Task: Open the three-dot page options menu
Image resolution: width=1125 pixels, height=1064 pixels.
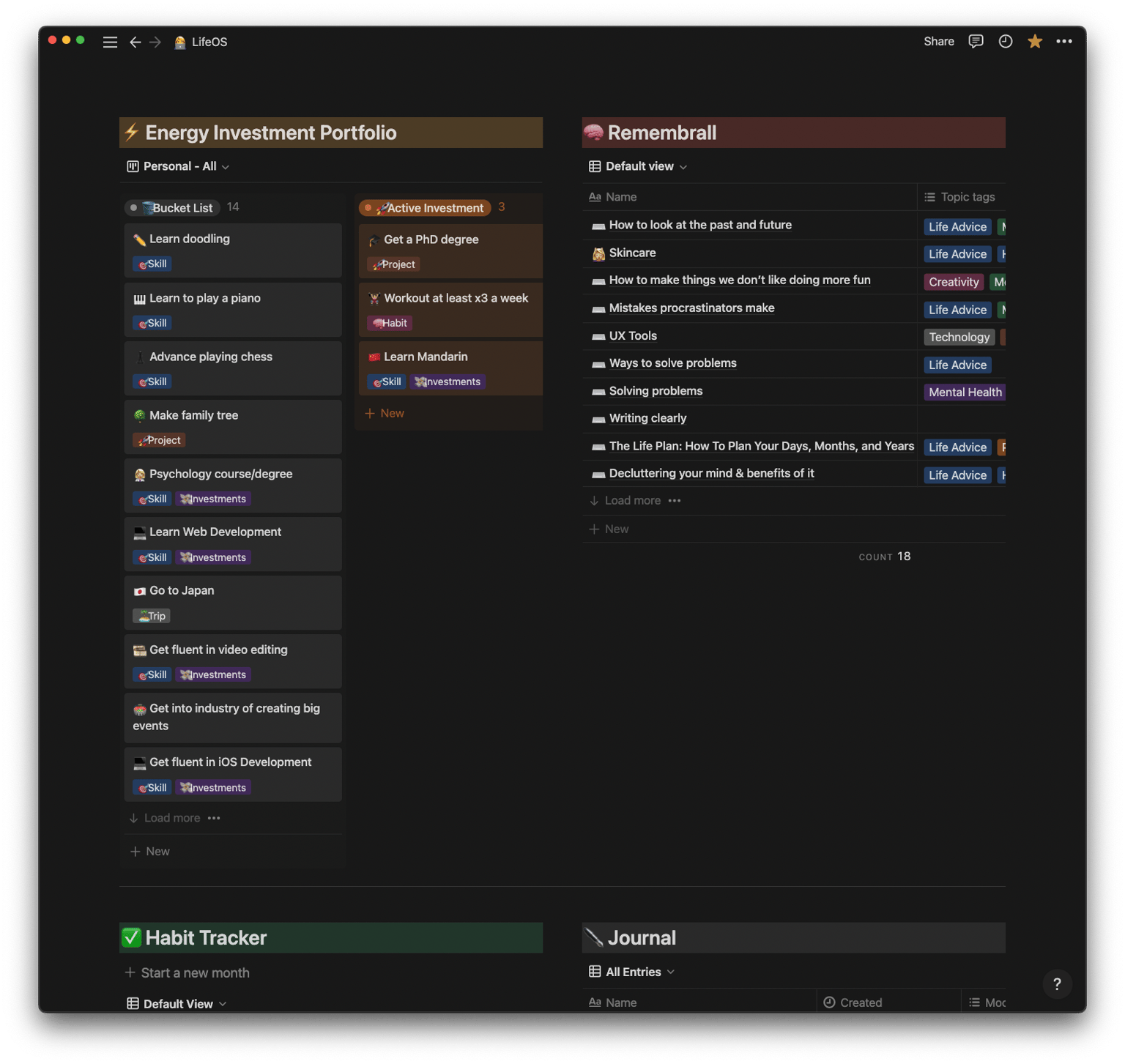Action: [1064, 41]
